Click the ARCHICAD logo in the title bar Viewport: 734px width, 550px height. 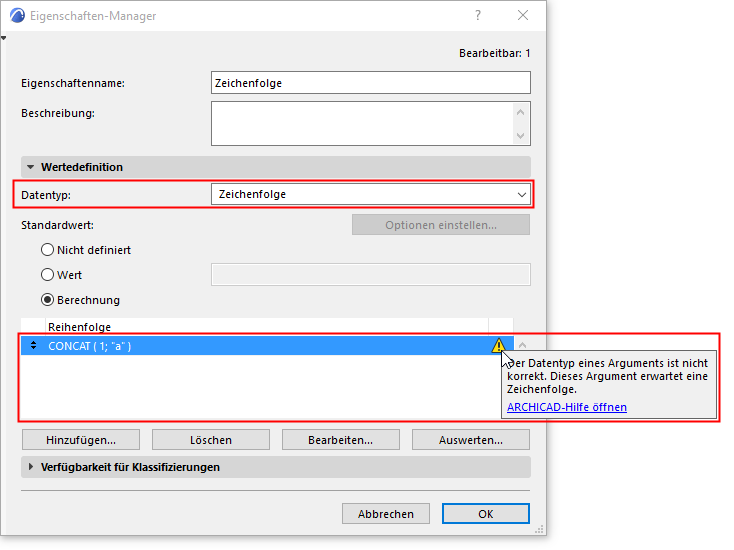(x=17, y=15)
